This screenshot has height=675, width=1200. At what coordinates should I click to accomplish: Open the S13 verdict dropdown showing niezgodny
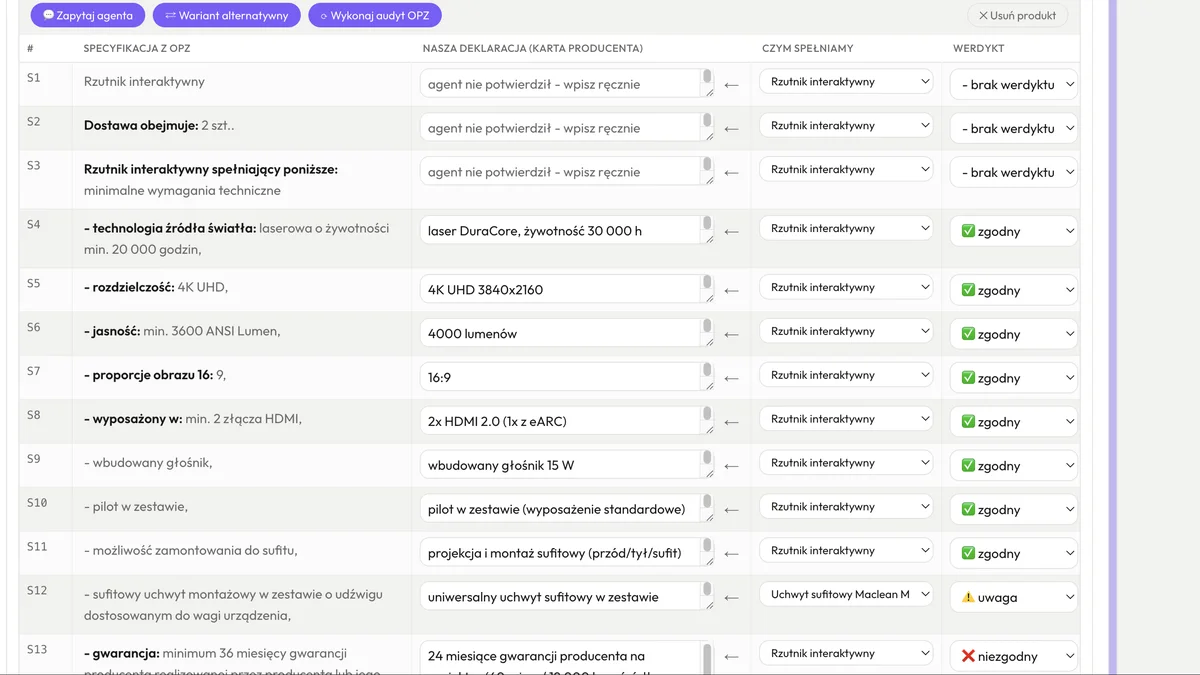click(x=1014, y=656)
